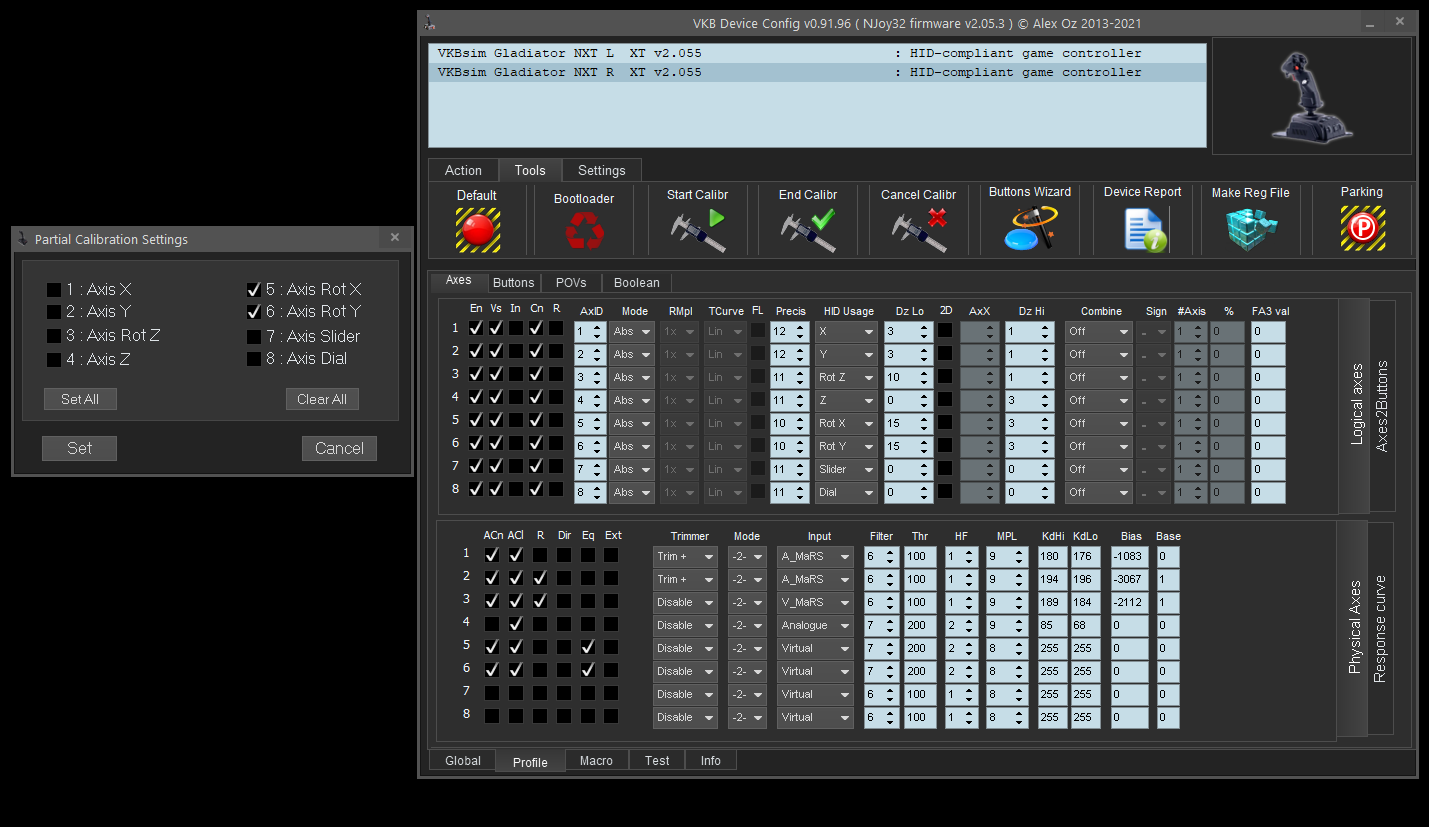Open the Macro bottom tab
This screenshot has width=1429, height=827.
[596, 761]
